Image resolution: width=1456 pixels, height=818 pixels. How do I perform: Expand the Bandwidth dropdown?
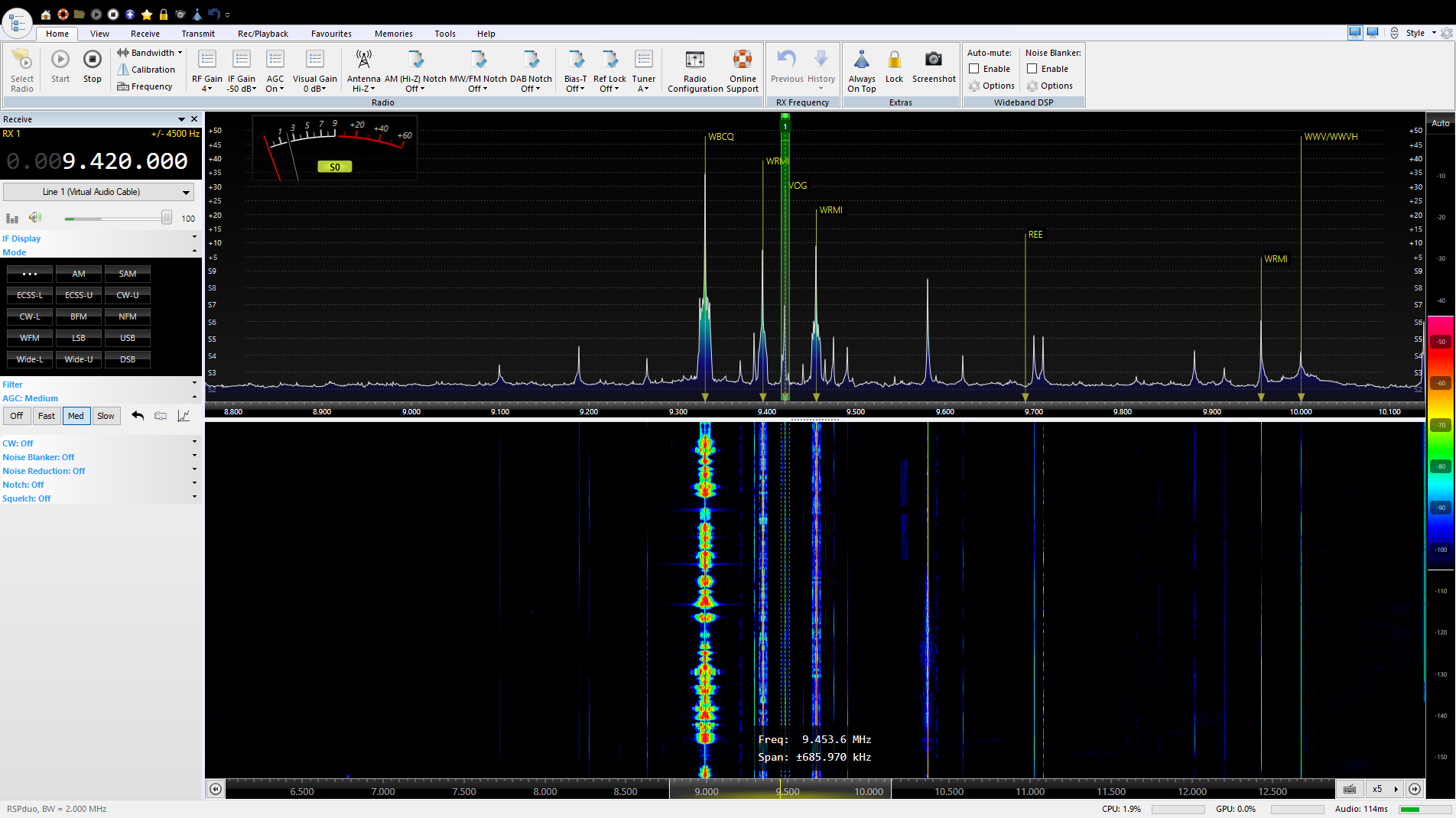(x=150, y=53)
